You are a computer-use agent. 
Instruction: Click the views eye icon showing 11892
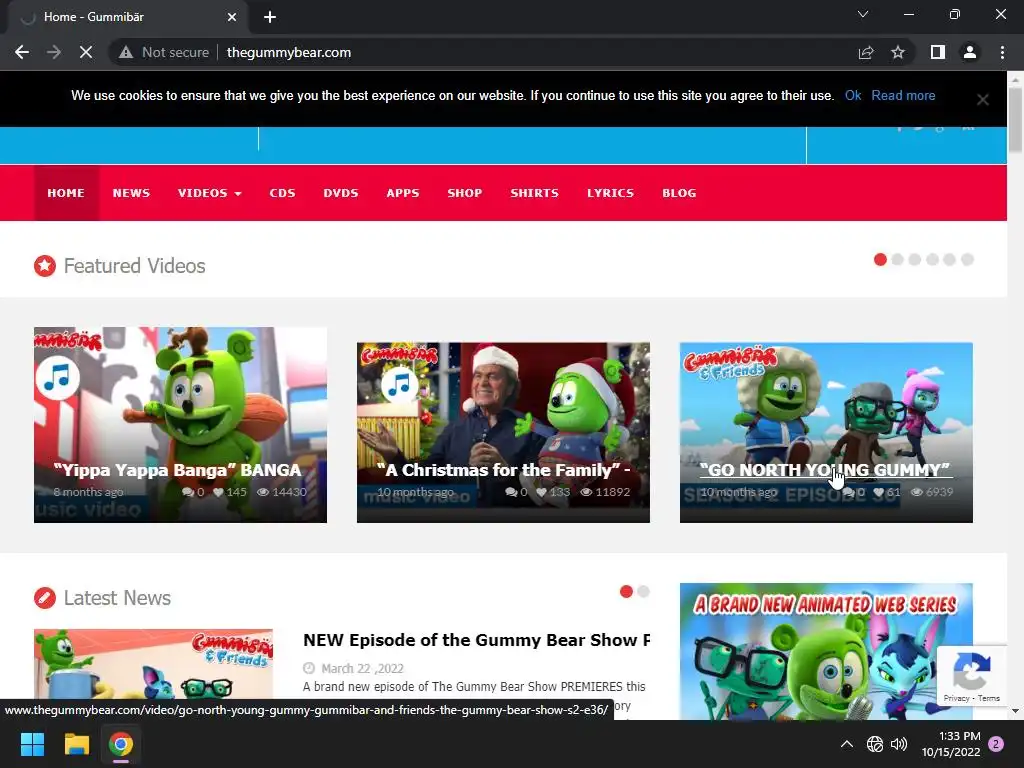tap(586, 492)
